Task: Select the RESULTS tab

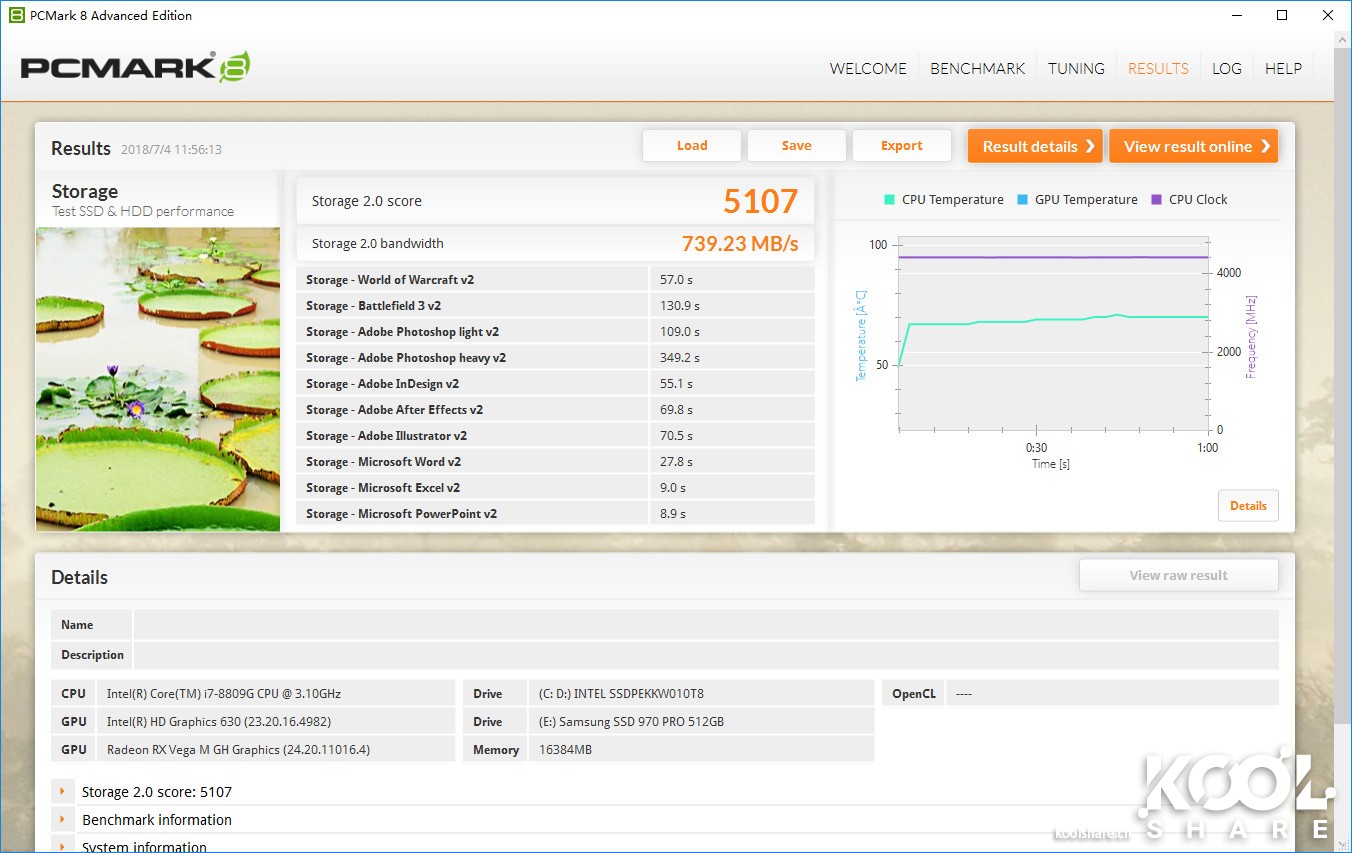Action: pos(1158,69)
